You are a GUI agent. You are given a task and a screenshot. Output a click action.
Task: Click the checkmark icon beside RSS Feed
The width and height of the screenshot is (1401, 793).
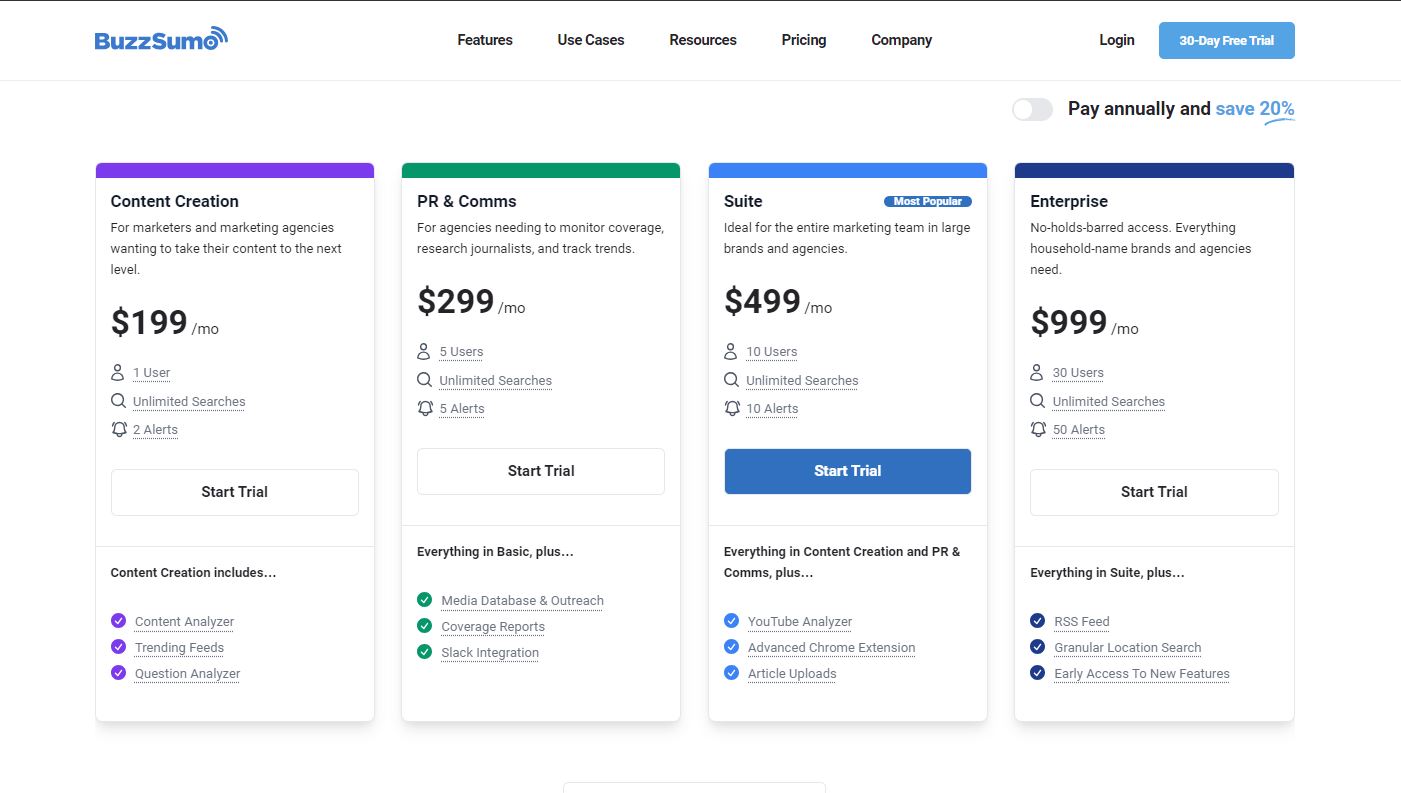[1037, 621]
